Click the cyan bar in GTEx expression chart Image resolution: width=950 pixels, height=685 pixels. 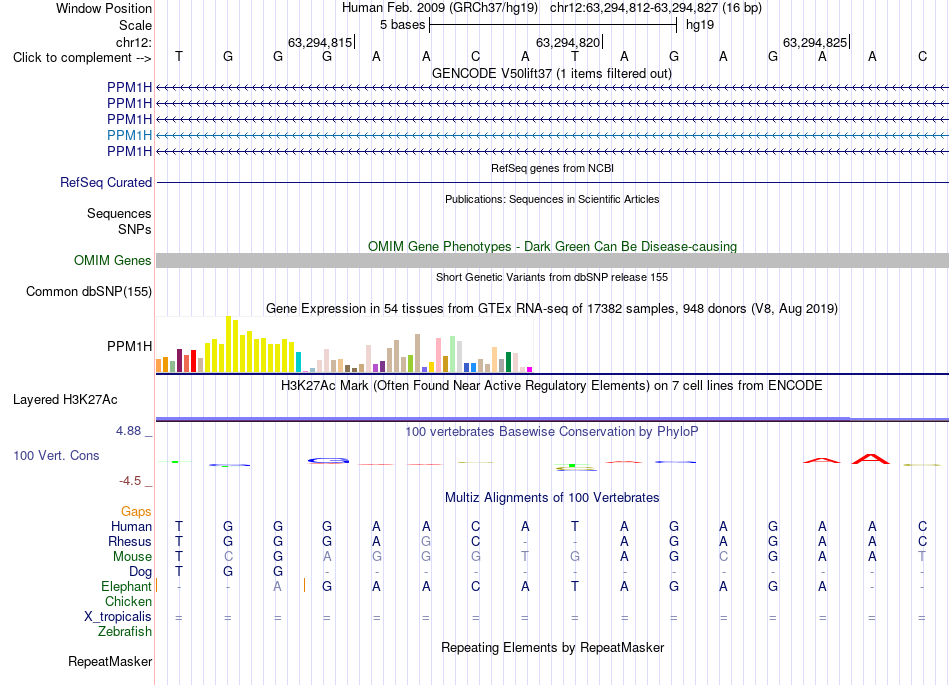point(298,362)
